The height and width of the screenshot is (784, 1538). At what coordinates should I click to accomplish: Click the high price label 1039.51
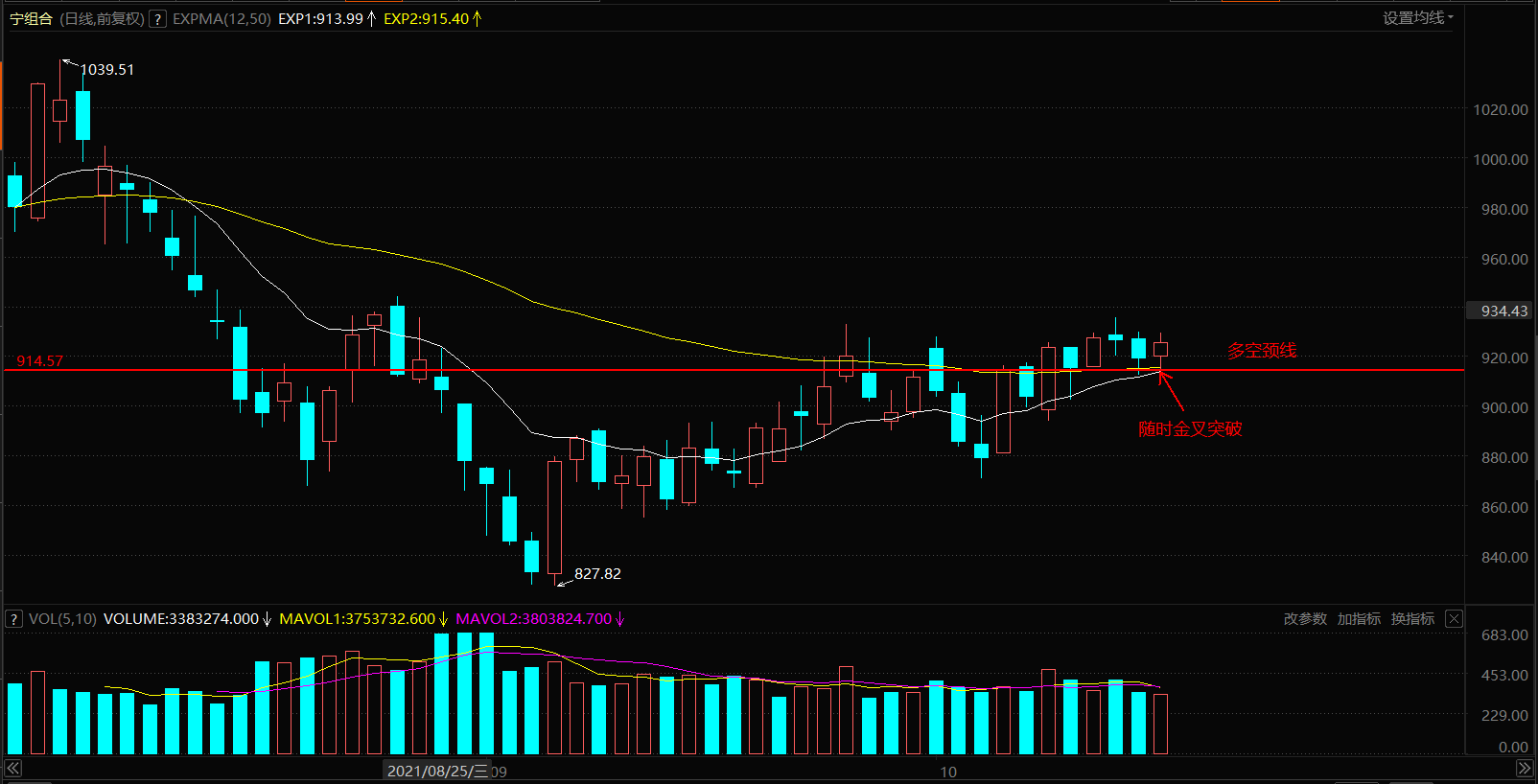[x=107, y=70]
